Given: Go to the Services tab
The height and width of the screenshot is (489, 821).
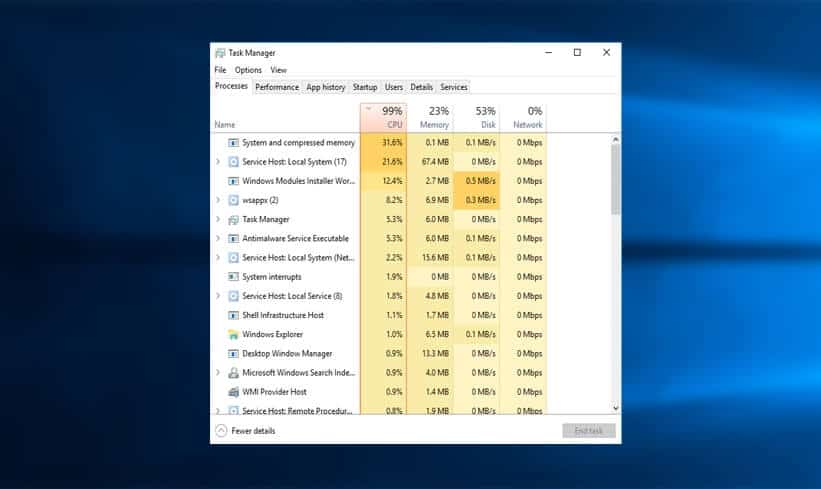Looking at the screenshot, I should point(453,87).
